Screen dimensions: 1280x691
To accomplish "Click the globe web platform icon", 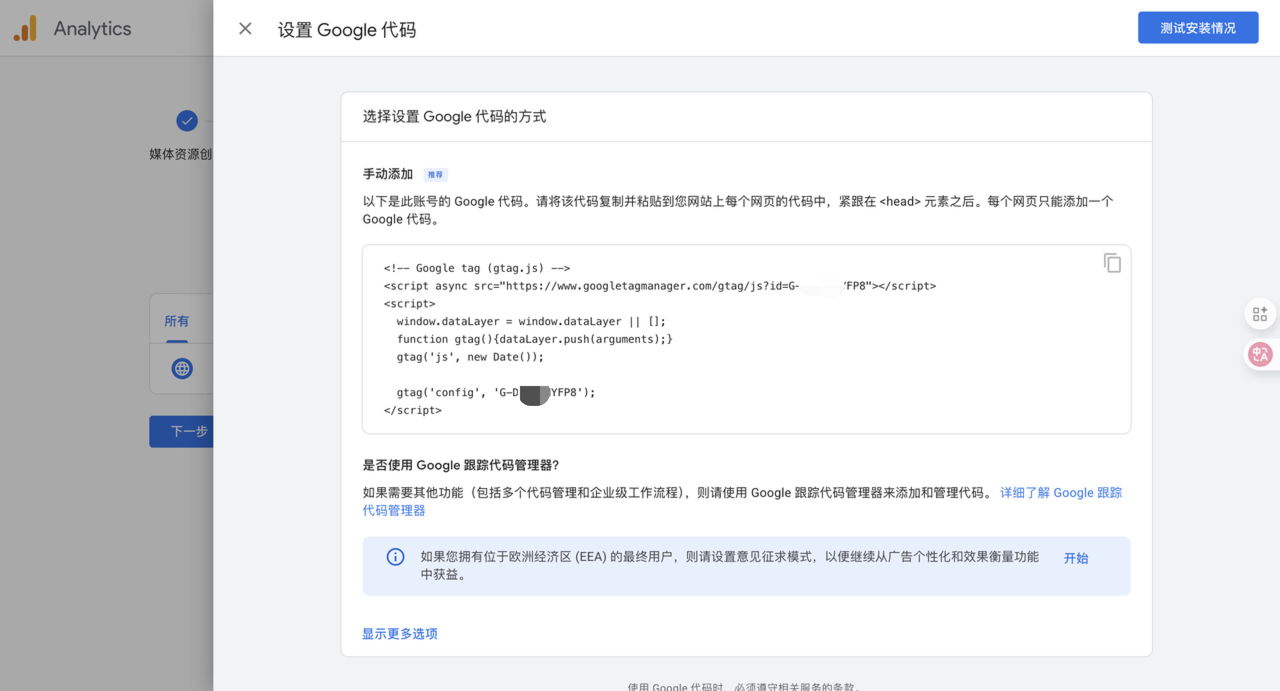I will click(x=182, y=369).
